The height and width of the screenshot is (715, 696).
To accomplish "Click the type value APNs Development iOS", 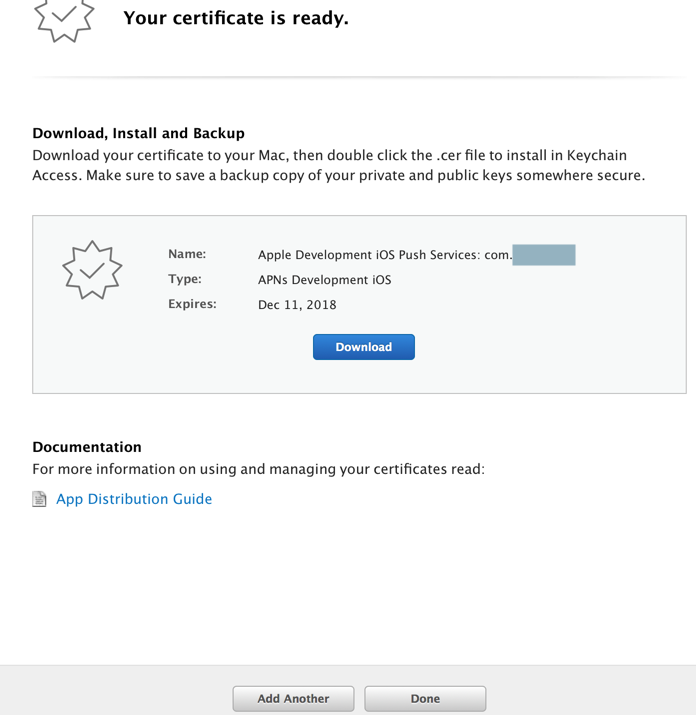I will coord(324,280).
